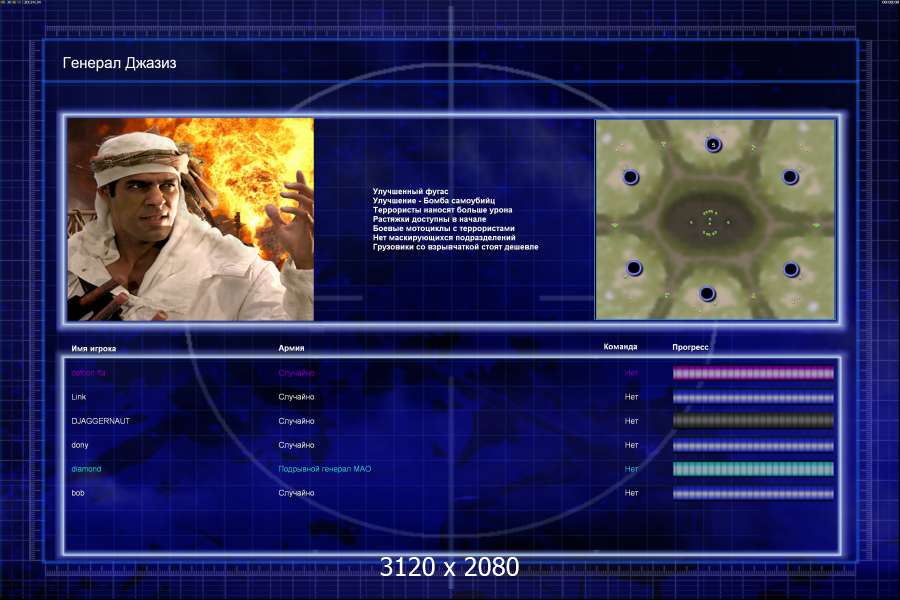This screenshot has width=900, height=600.
Task: Select the lower-left start position marker on map
Action: pos(634,268)
